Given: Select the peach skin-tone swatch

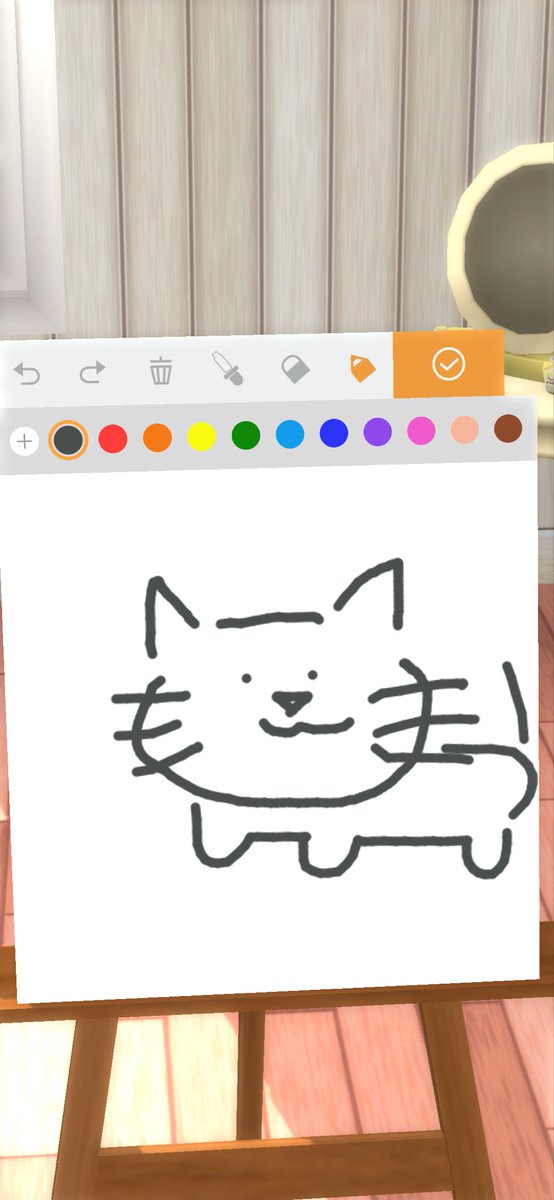Looking at the screenshot, I should click(x=465, y=430).
